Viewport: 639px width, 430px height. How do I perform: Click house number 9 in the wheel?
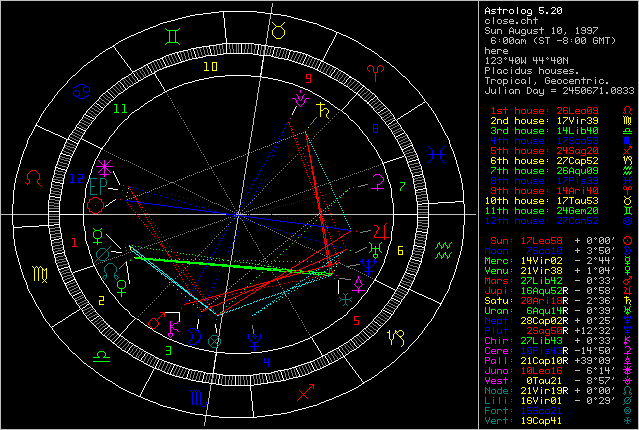pyautogui.click(x=308, y=78)
